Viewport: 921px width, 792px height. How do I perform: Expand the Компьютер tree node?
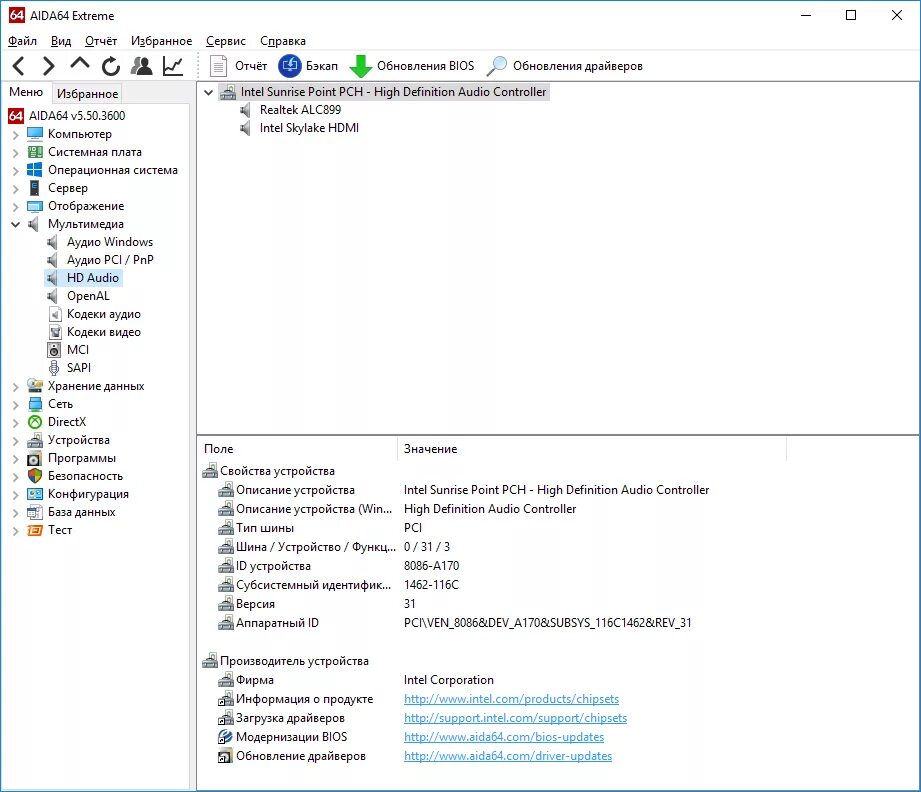tap(16, 135)
